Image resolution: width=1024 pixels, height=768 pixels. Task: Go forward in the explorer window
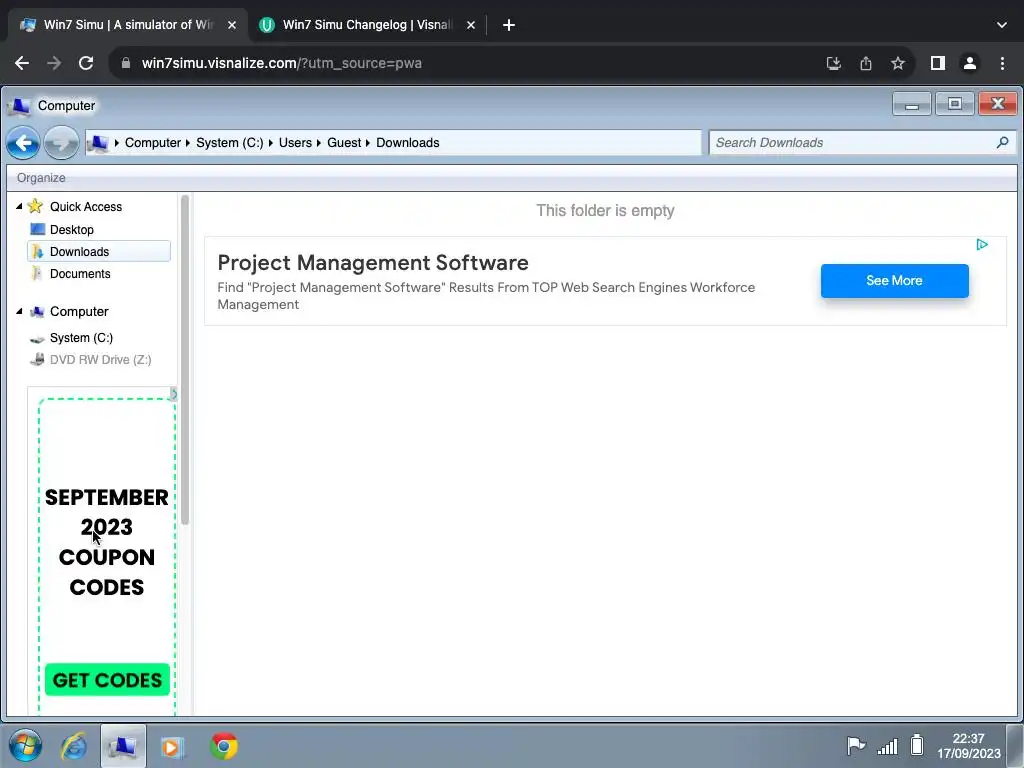pos(61,142)
